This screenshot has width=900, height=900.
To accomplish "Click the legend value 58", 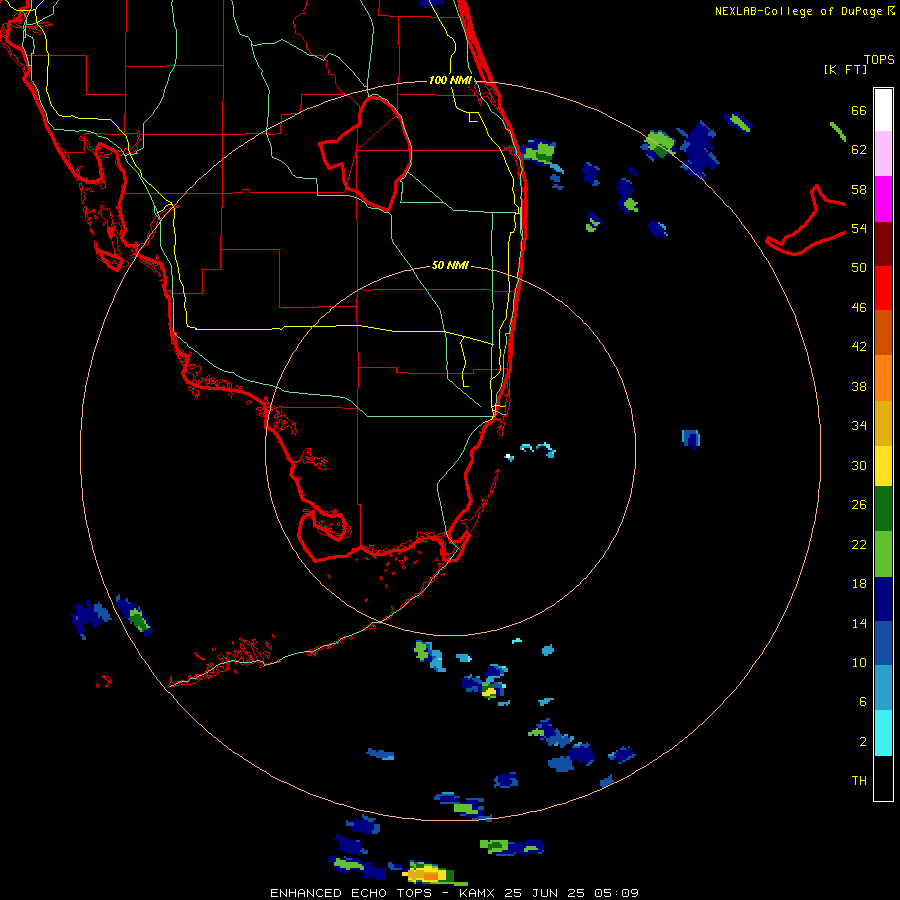I will click(859, 189).
